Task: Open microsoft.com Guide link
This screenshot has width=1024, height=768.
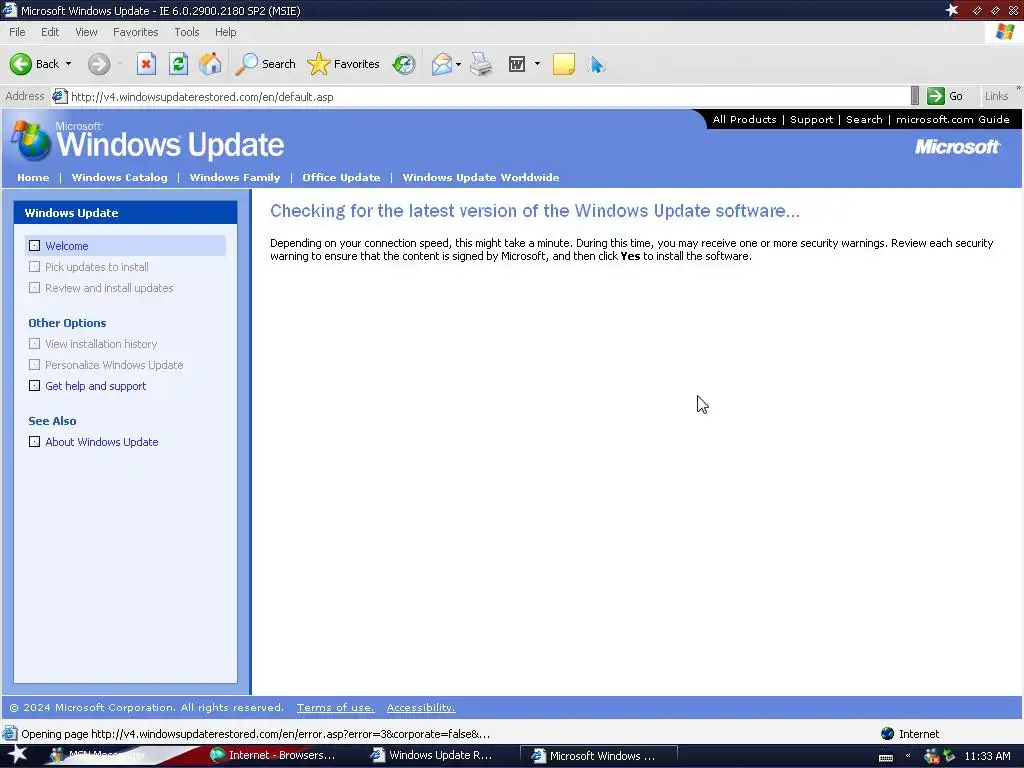Action: [x=953, y=120]
